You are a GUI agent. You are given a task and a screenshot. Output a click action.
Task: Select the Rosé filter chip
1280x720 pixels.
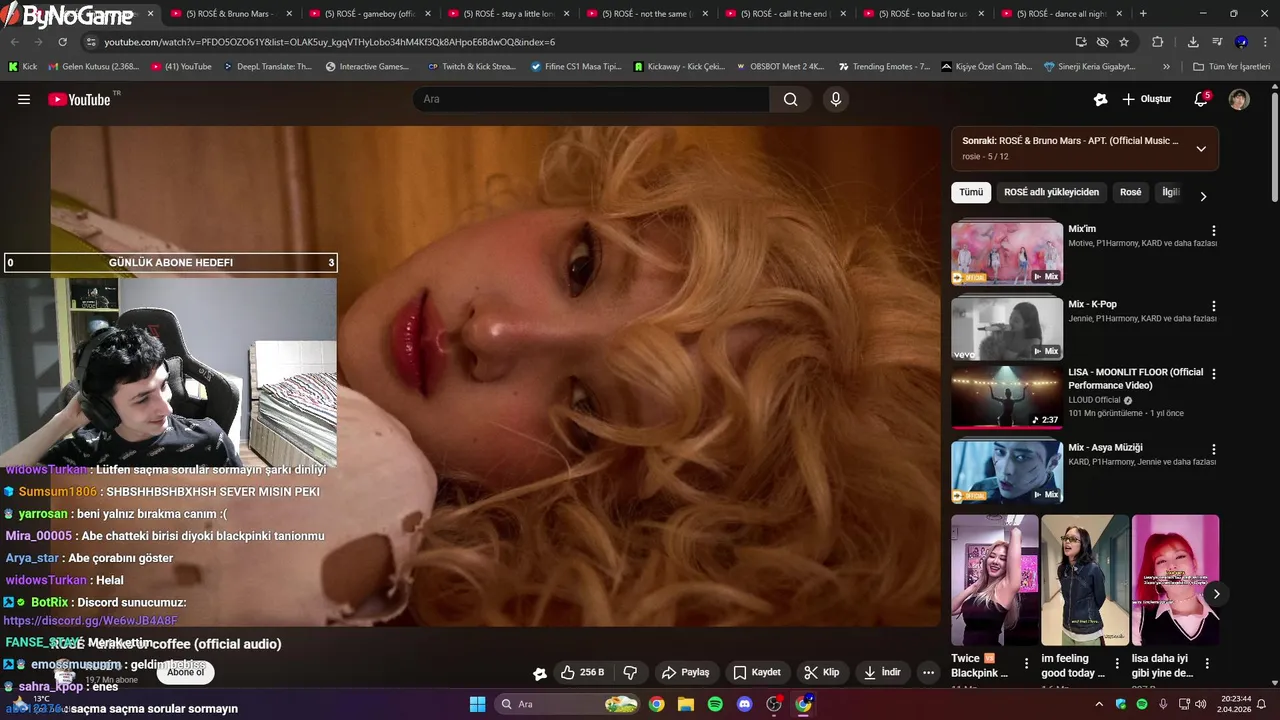(x=1131, y=192)
